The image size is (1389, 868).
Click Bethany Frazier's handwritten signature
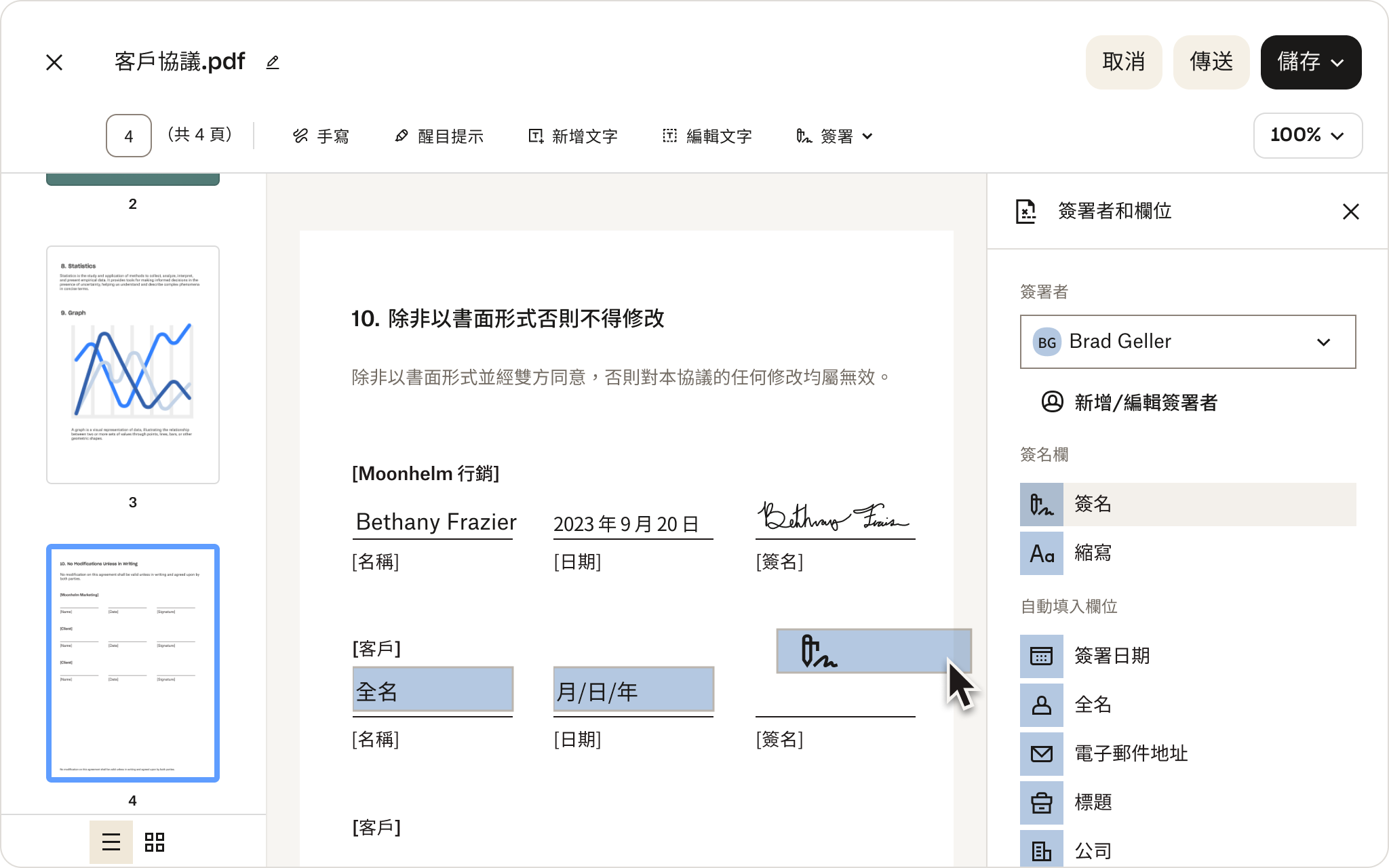pos(834,517)
